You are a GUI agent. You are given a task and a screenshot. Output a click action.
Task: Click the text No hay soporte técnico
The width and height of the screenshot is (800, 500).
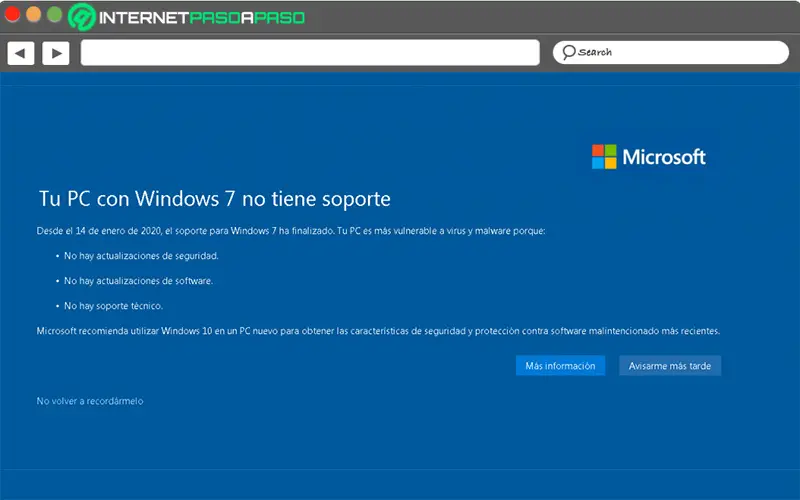pos(113,306)
